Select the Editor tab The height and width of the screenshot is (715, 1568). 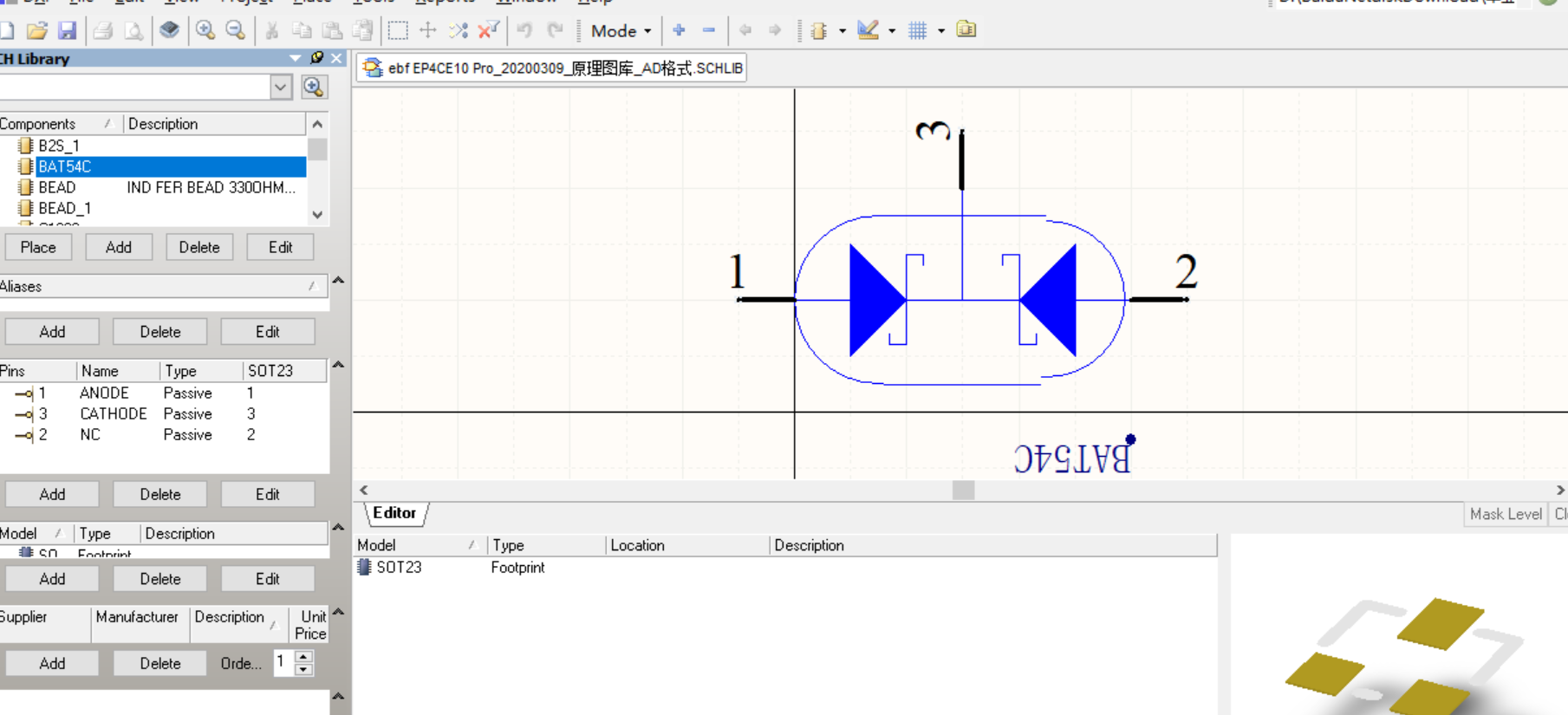[x=395, y=513]
